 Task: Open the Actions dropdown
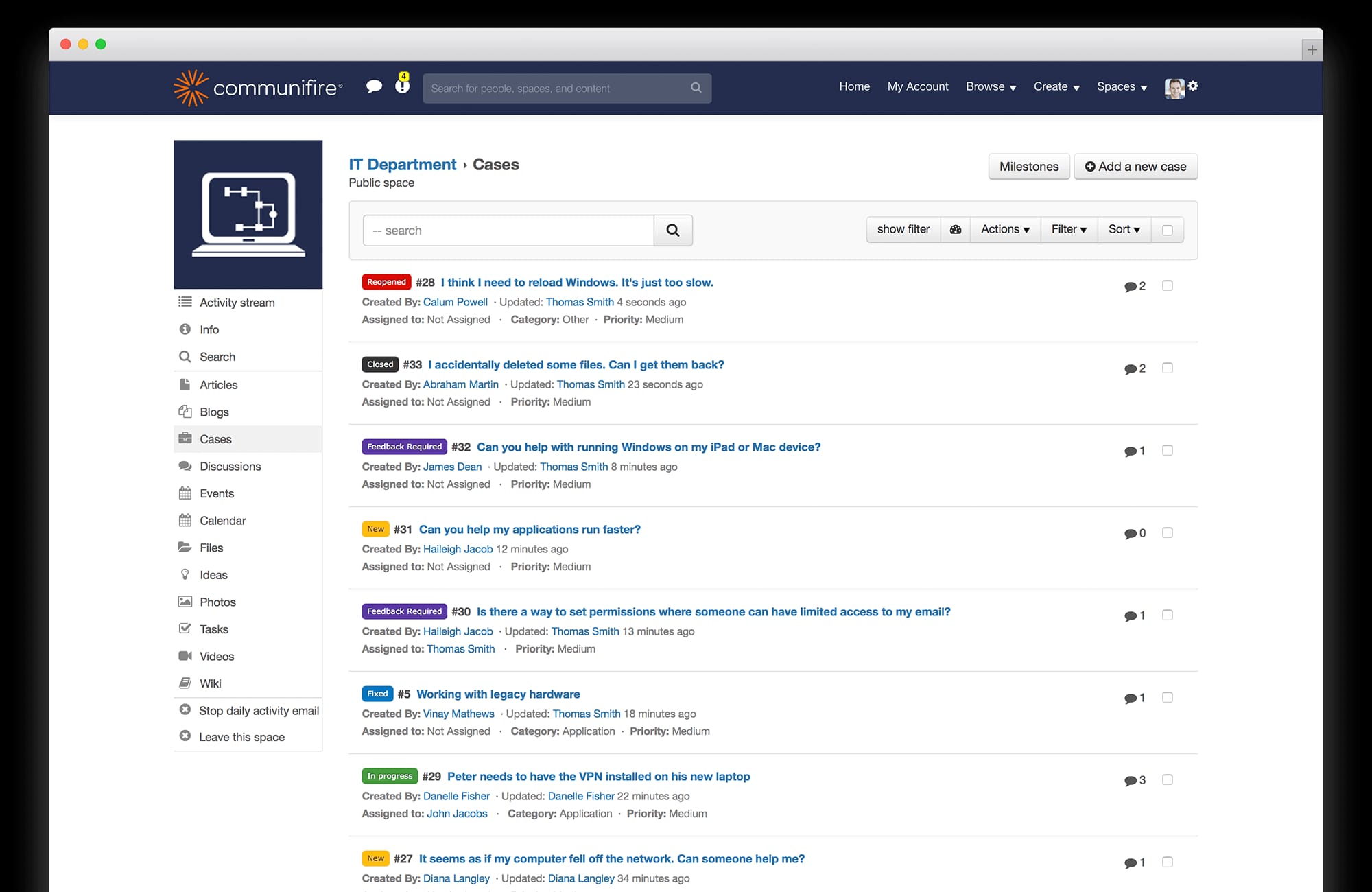[1004, 229]
